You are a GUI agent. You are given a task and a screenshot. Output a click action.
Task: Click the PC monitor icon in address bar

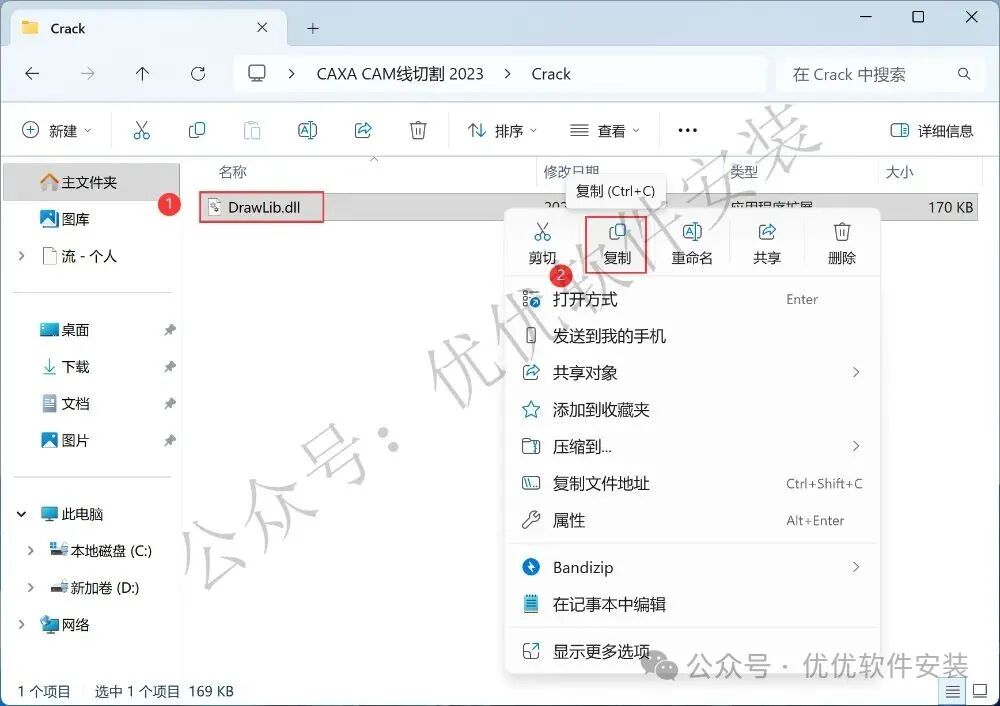click(x=257, y=74)
